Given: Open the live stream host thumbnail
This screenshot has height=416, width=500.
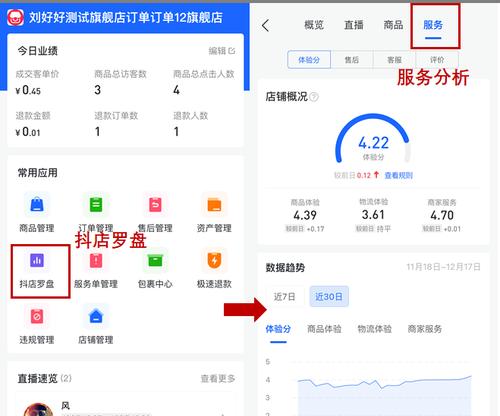Looking at the screenshot, I should (38, 410).
